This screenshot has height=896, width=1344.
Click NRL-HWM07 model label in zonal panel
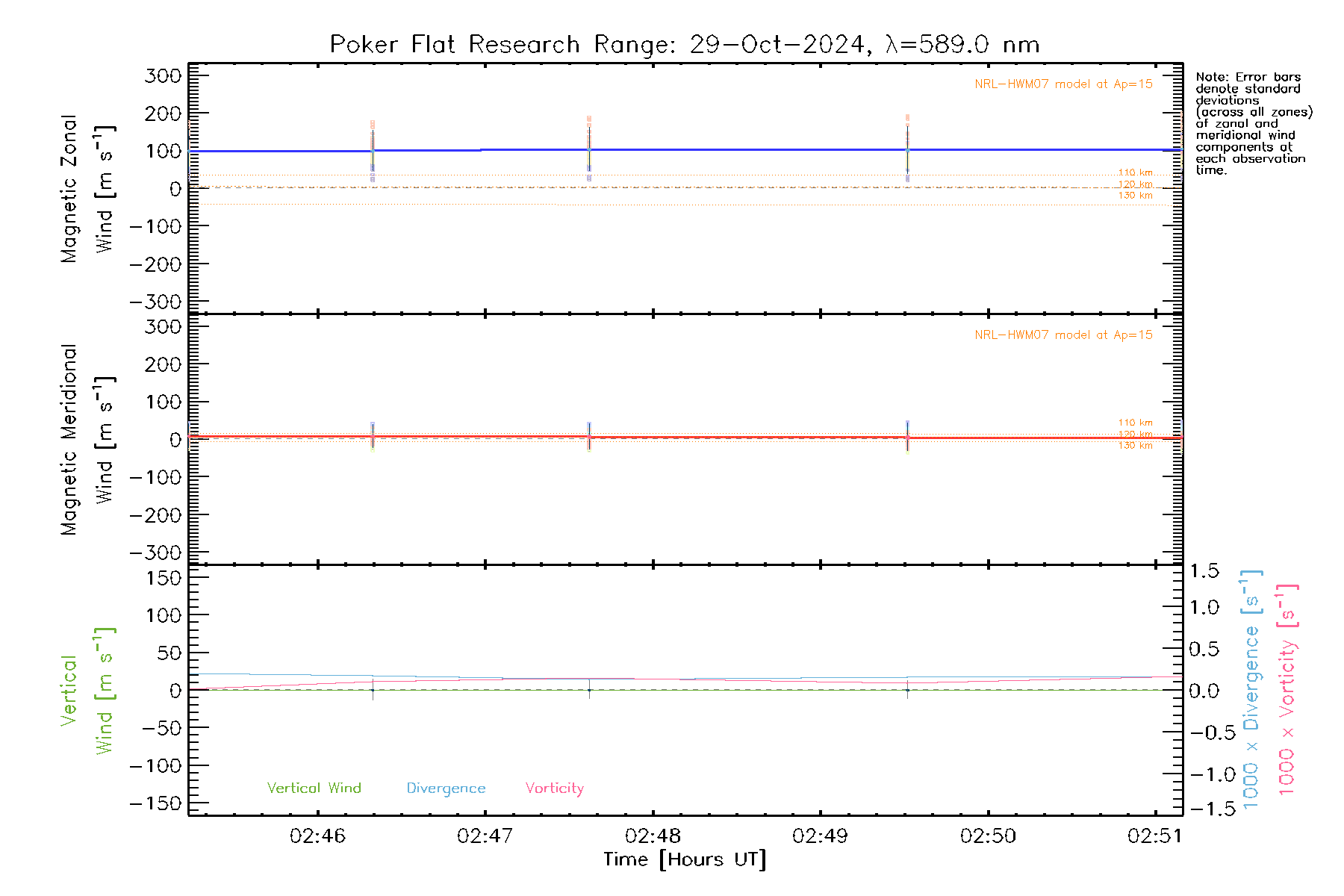[x=1063, y=84]
